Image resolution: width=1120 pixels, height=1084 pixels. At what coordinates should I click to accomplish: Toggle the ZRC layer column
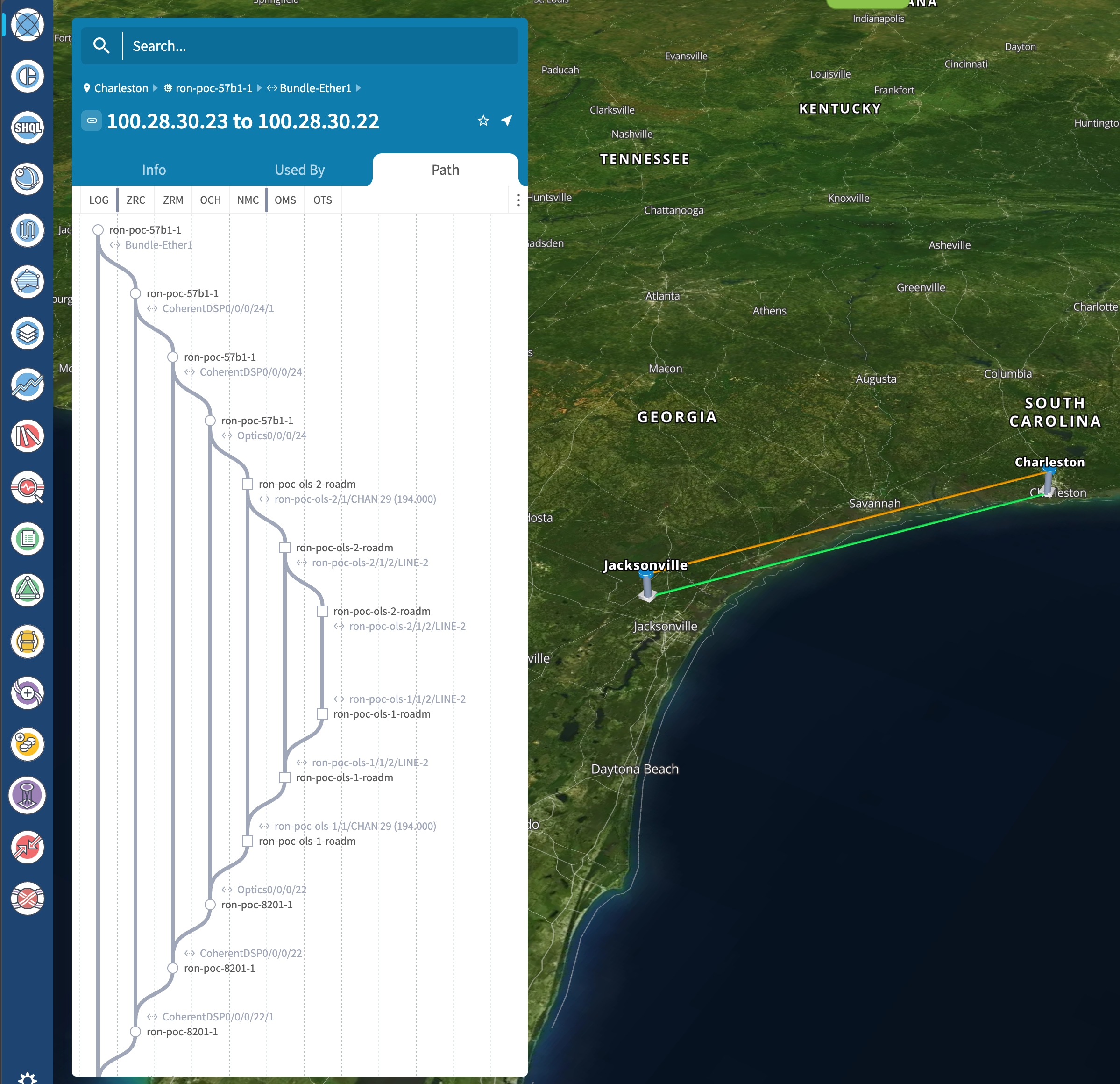pyautogui.click(x=136, y=200)
